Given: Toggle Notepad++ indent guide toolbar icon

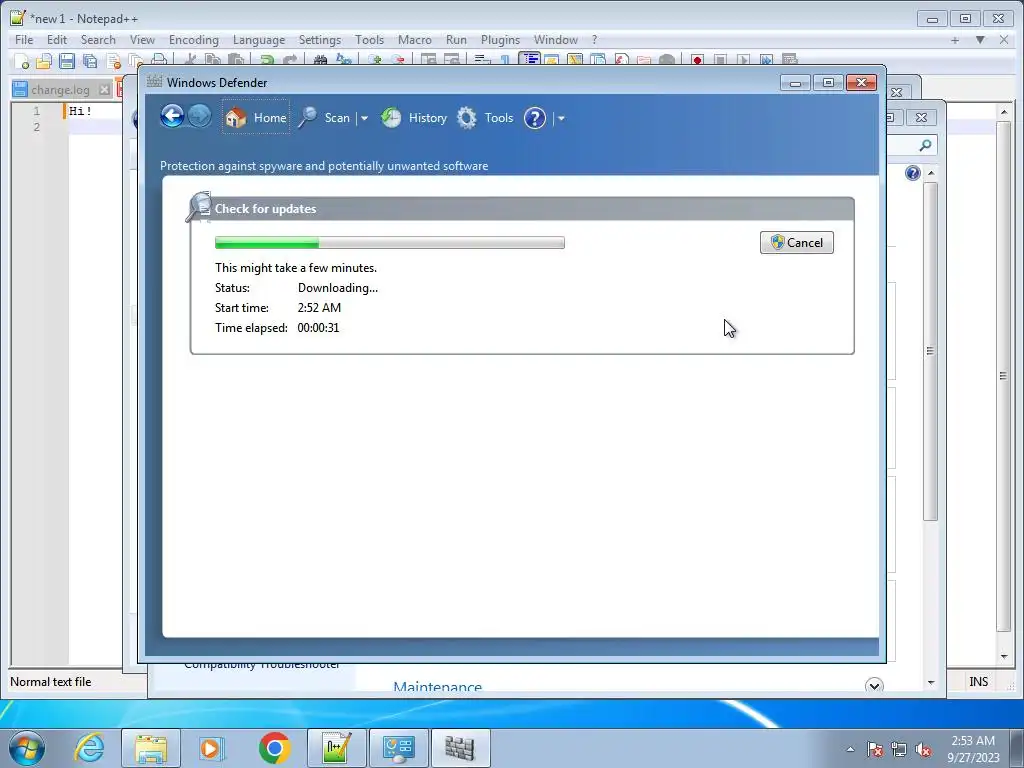Looking at the screenshot, I should tap(529, 59).
